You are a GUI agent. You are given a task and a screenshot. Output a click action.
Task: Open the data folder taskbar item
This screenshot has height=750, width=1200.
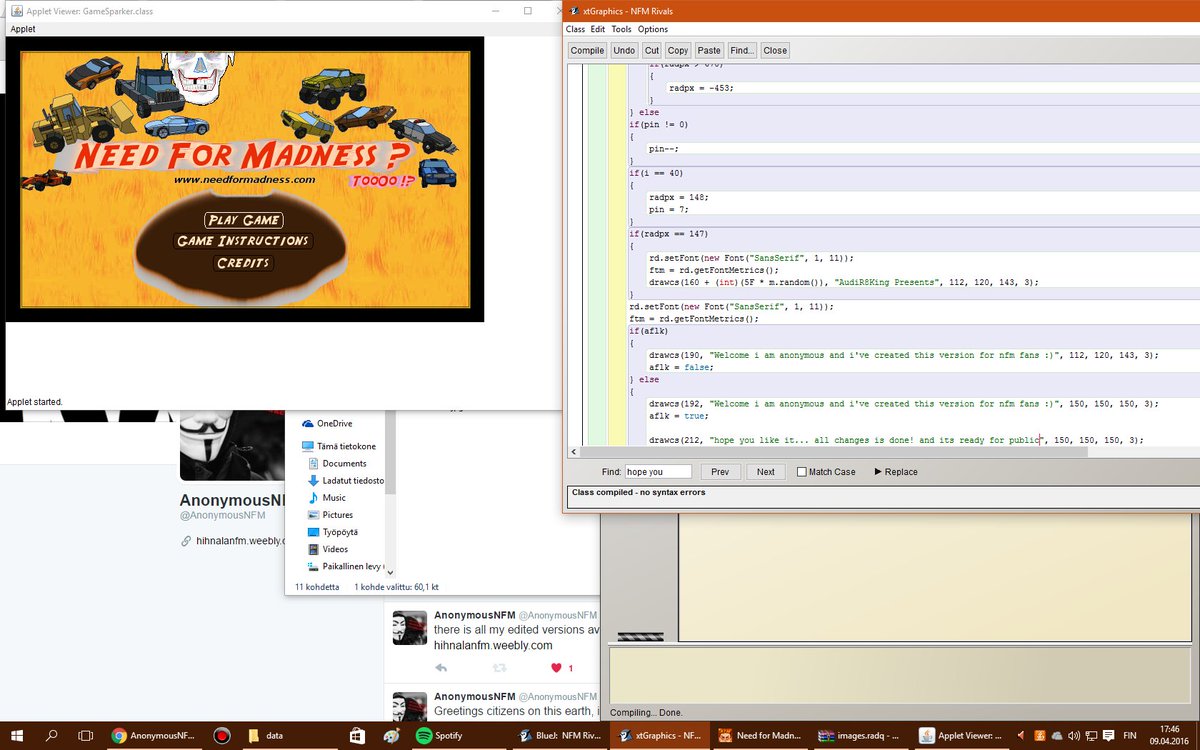tap(288, 736)
